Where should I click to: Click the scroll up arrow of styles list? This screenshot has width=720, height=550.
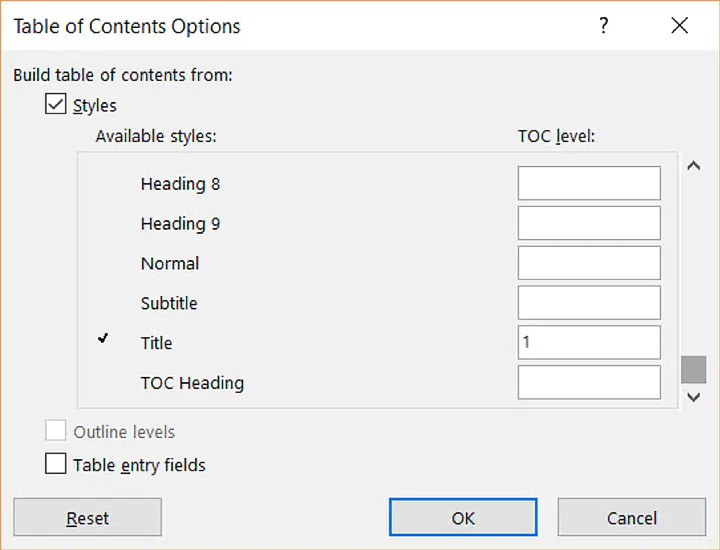693,166
